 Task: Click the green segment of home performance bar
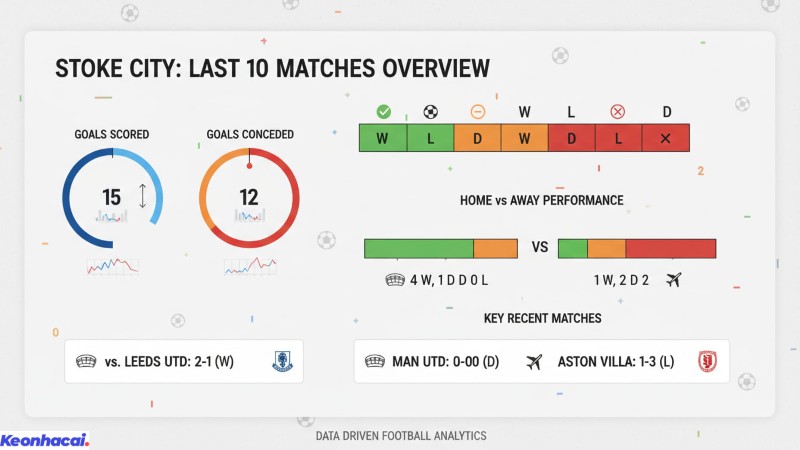tap(418, 248)
